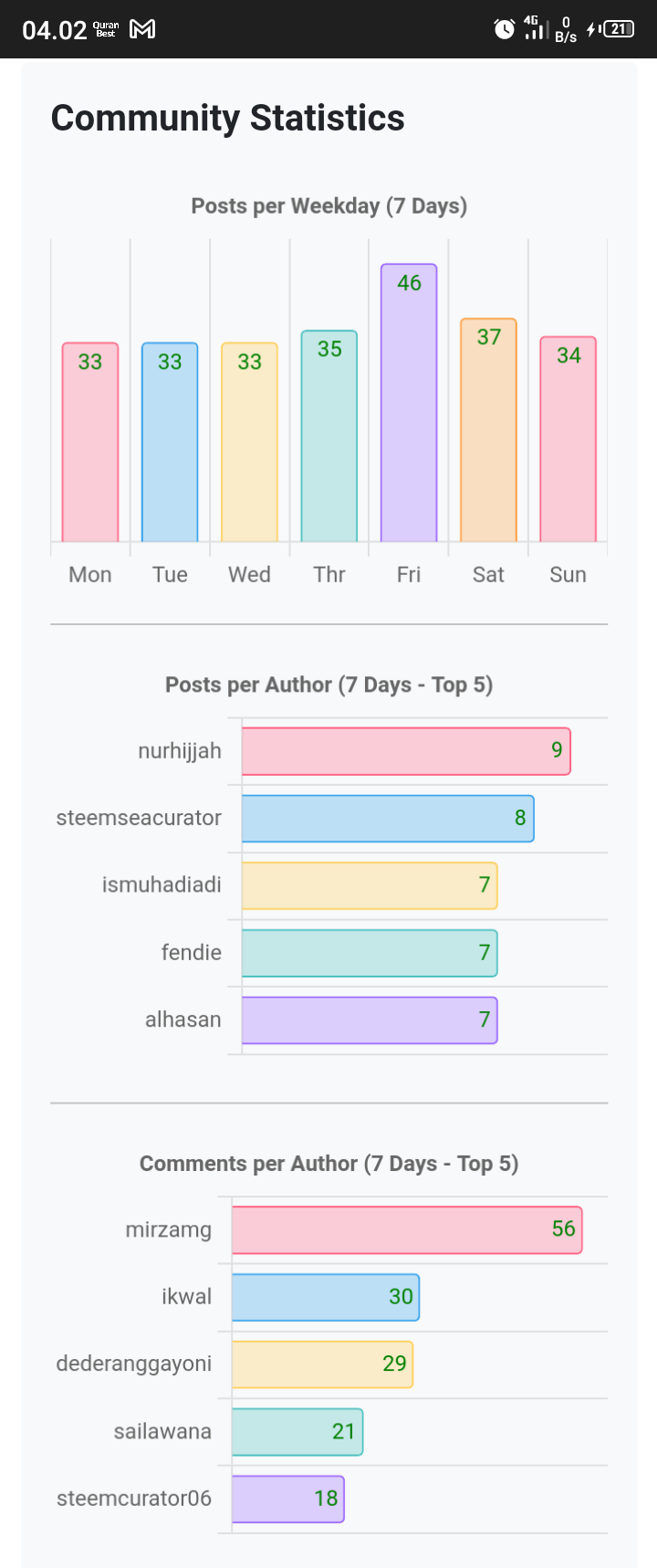Tap the alarm clock status icon

pos(504,29)
